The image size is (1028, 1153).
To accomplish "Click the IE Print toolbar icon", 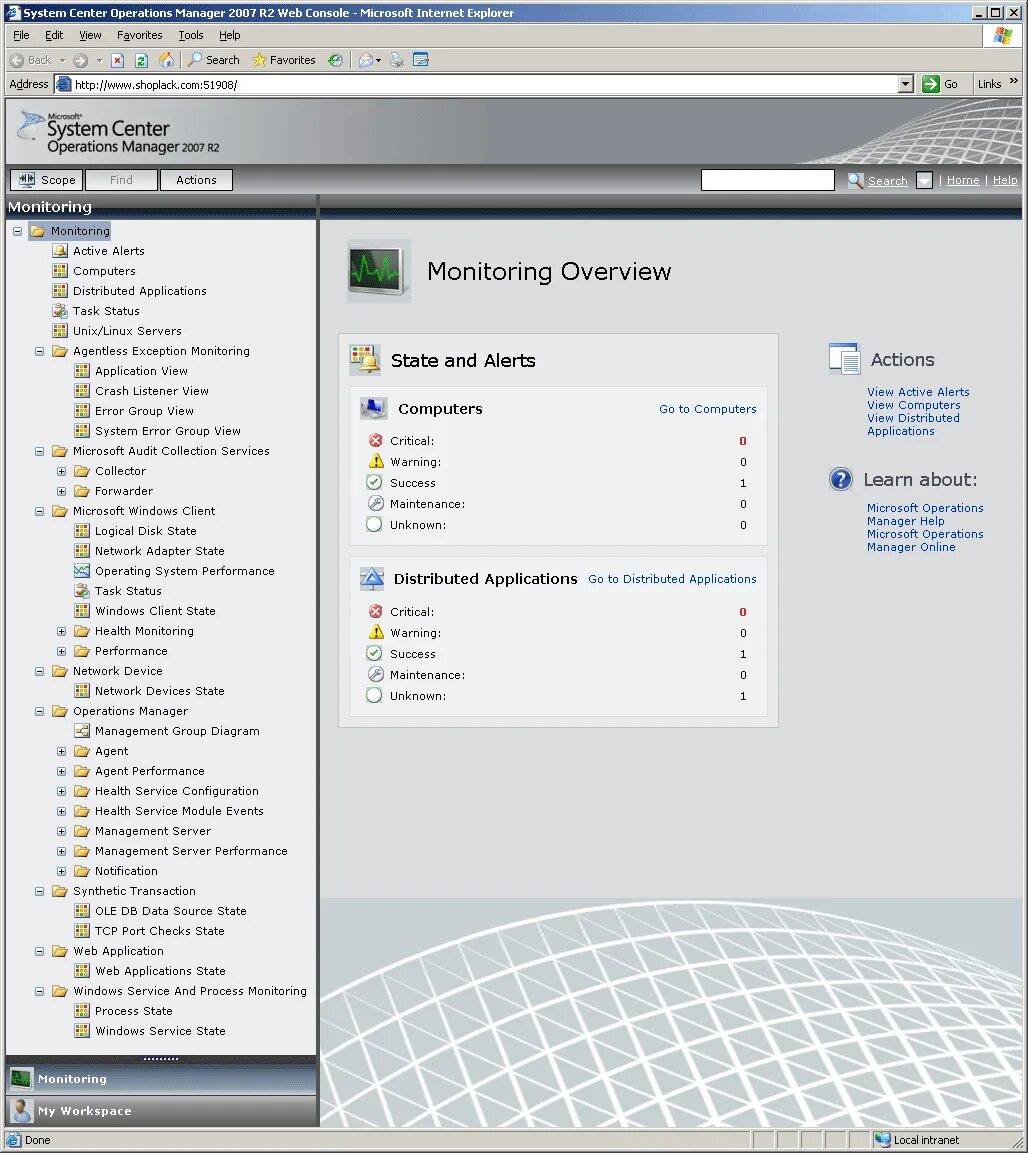I will click(x=396, y=60).
